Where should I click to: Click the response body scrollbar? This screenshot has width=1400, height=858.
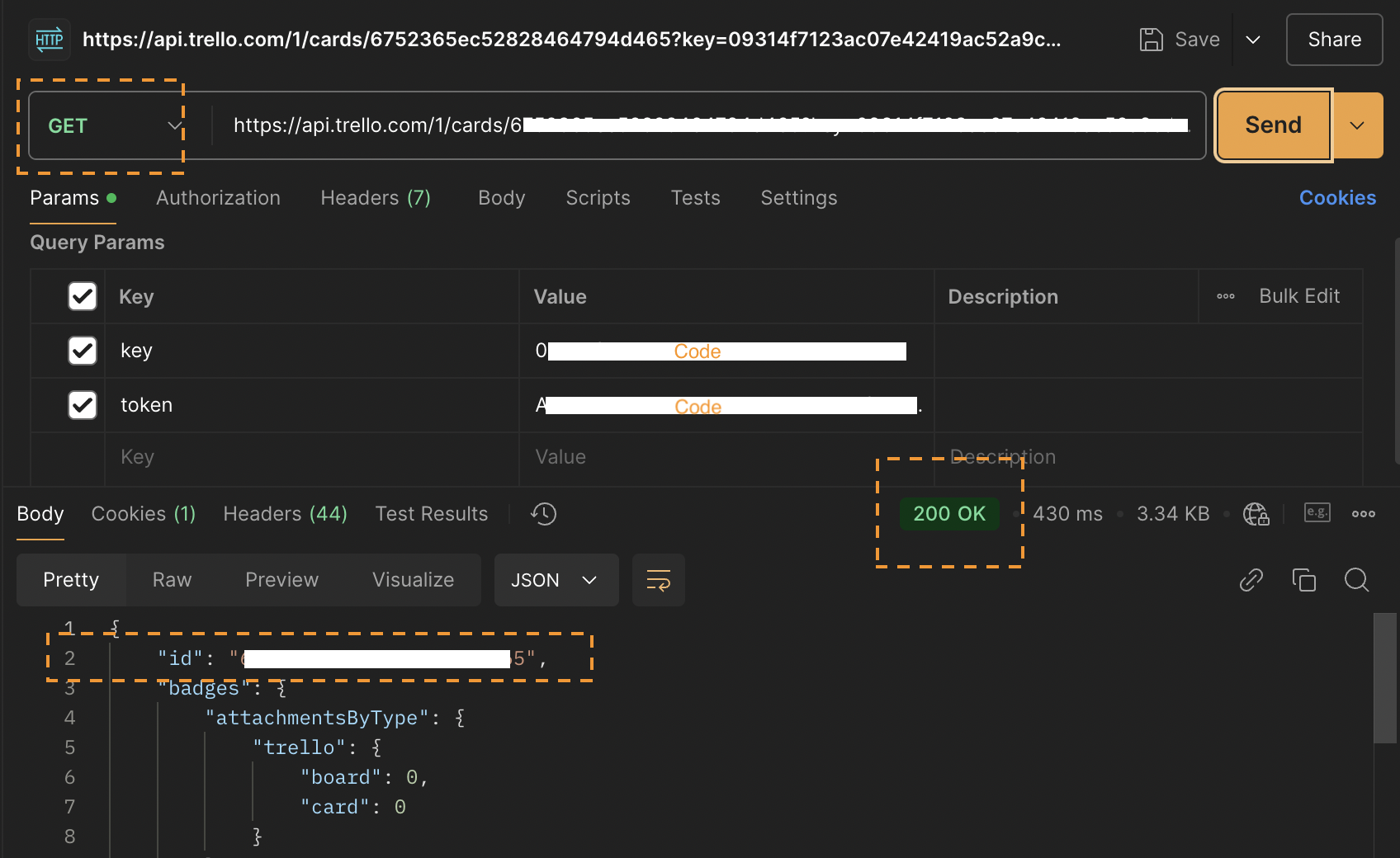(x=1385, y=678)
